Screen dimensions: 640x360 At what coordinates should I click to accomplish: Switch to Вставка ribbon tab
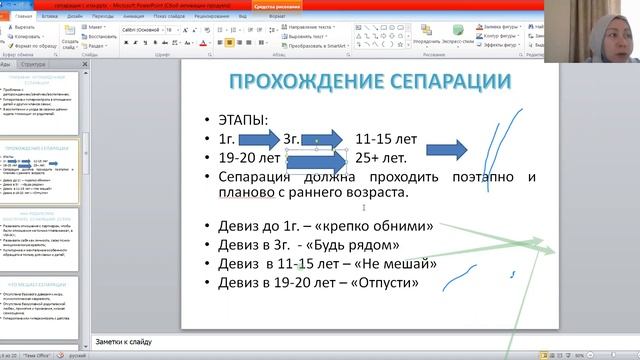pos(49,16)
